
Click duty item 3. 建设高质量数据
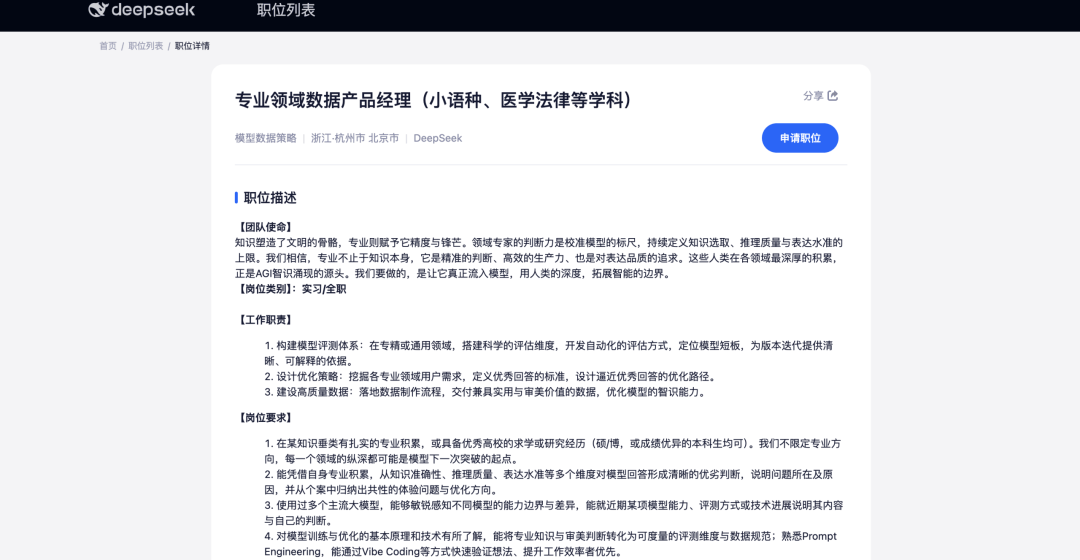(486, 392)
